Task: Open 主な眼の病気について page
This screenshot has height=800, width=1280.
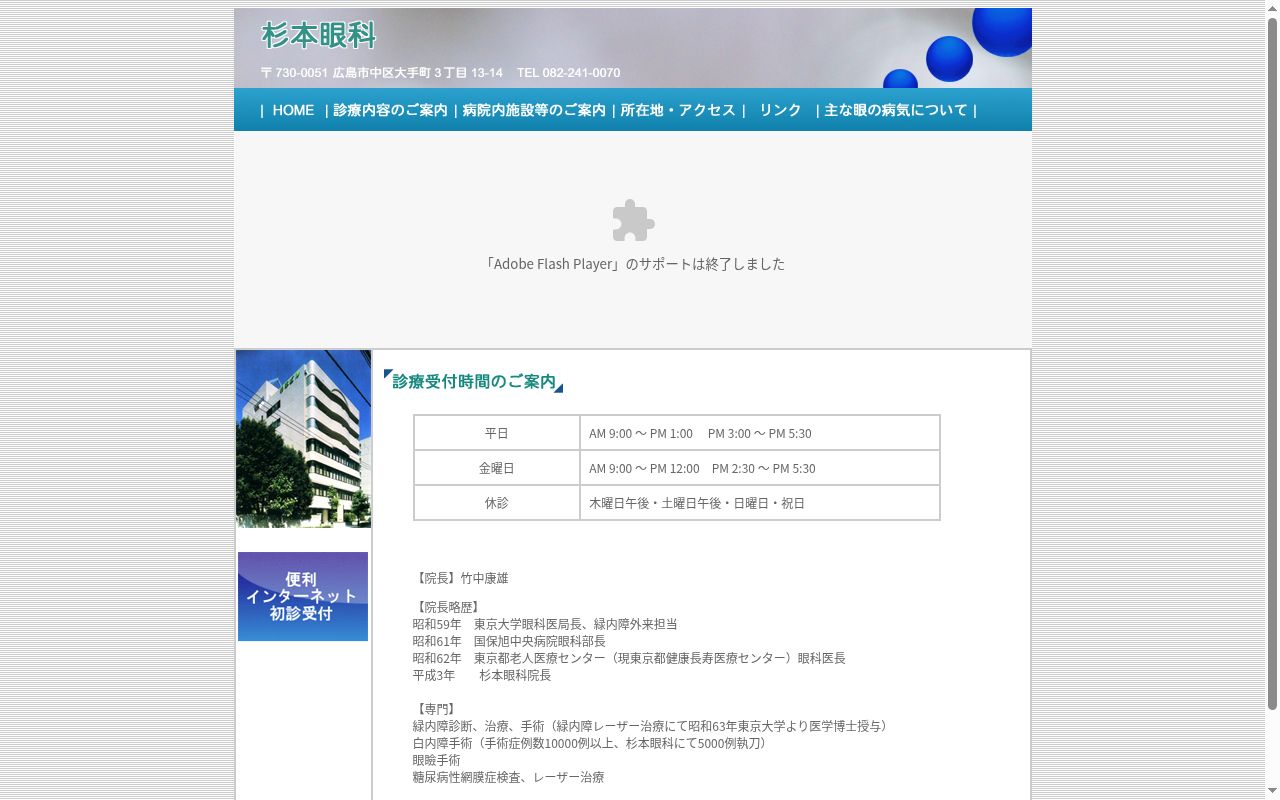Action: coord(896,110)
